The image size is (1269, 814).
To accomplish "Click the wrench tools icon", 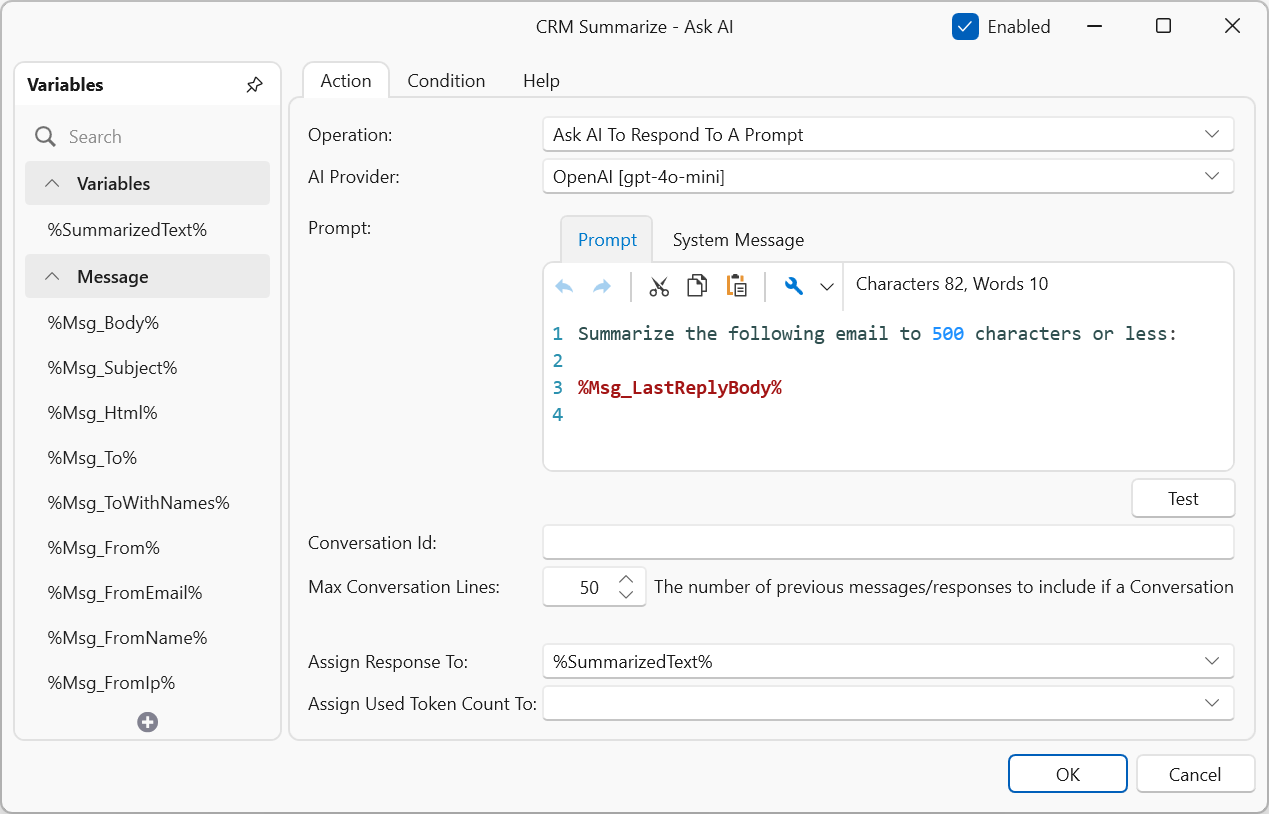I will pyautogui.click(x=794, y=287).
